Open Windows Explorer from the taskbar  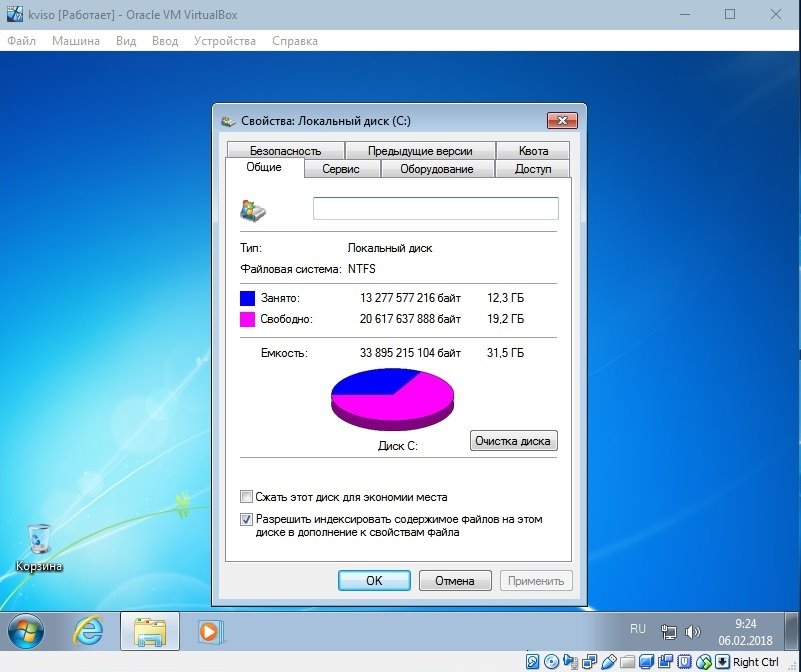point(150,632)
